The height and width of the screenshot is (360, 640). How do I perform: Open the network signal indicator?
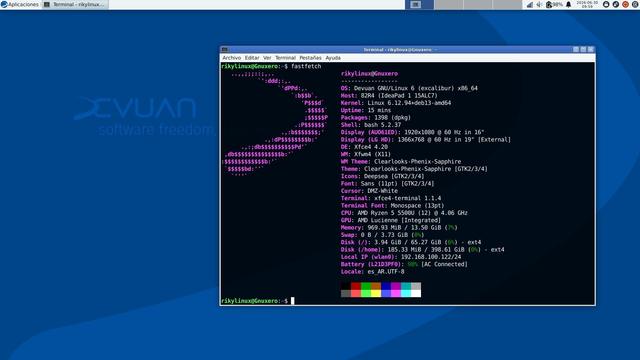(530, 4)
